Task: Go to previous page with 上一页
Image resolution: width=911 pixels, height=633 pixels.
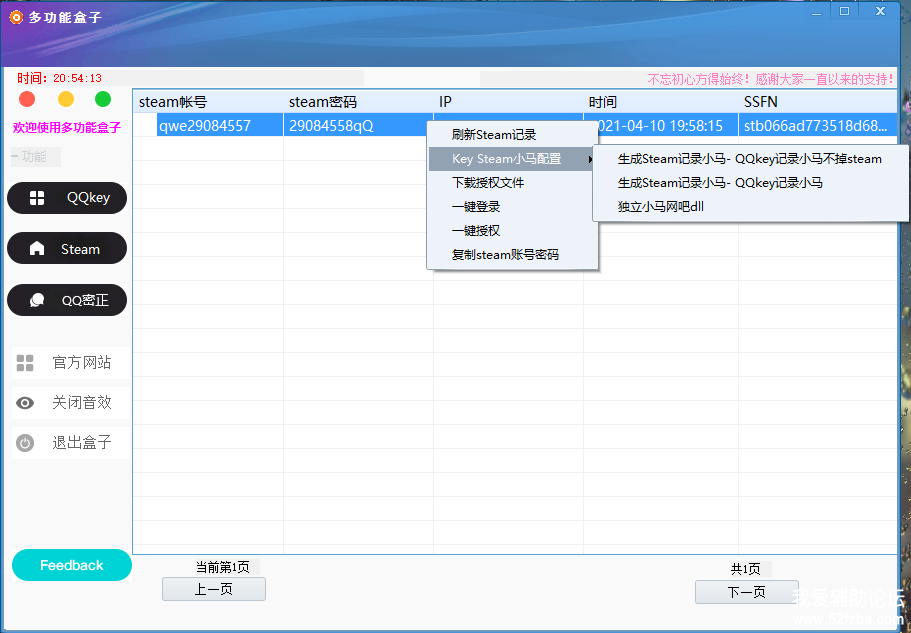Action: point(214,590)
